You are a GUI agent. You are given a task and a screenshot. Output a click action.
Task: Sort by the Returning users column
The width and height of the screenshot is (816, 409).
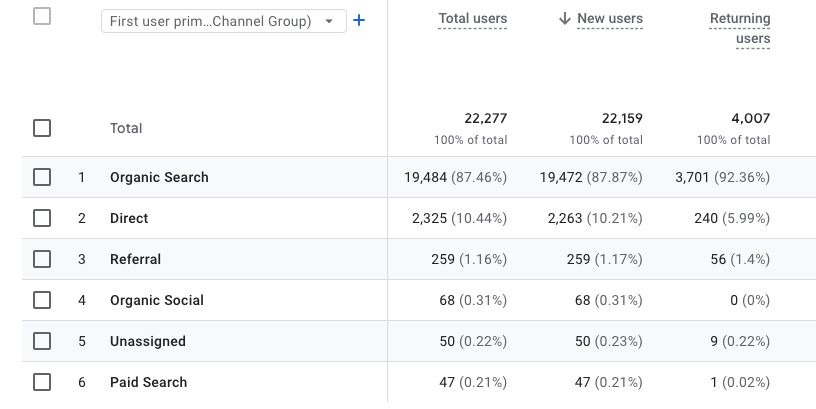[740, 29]
